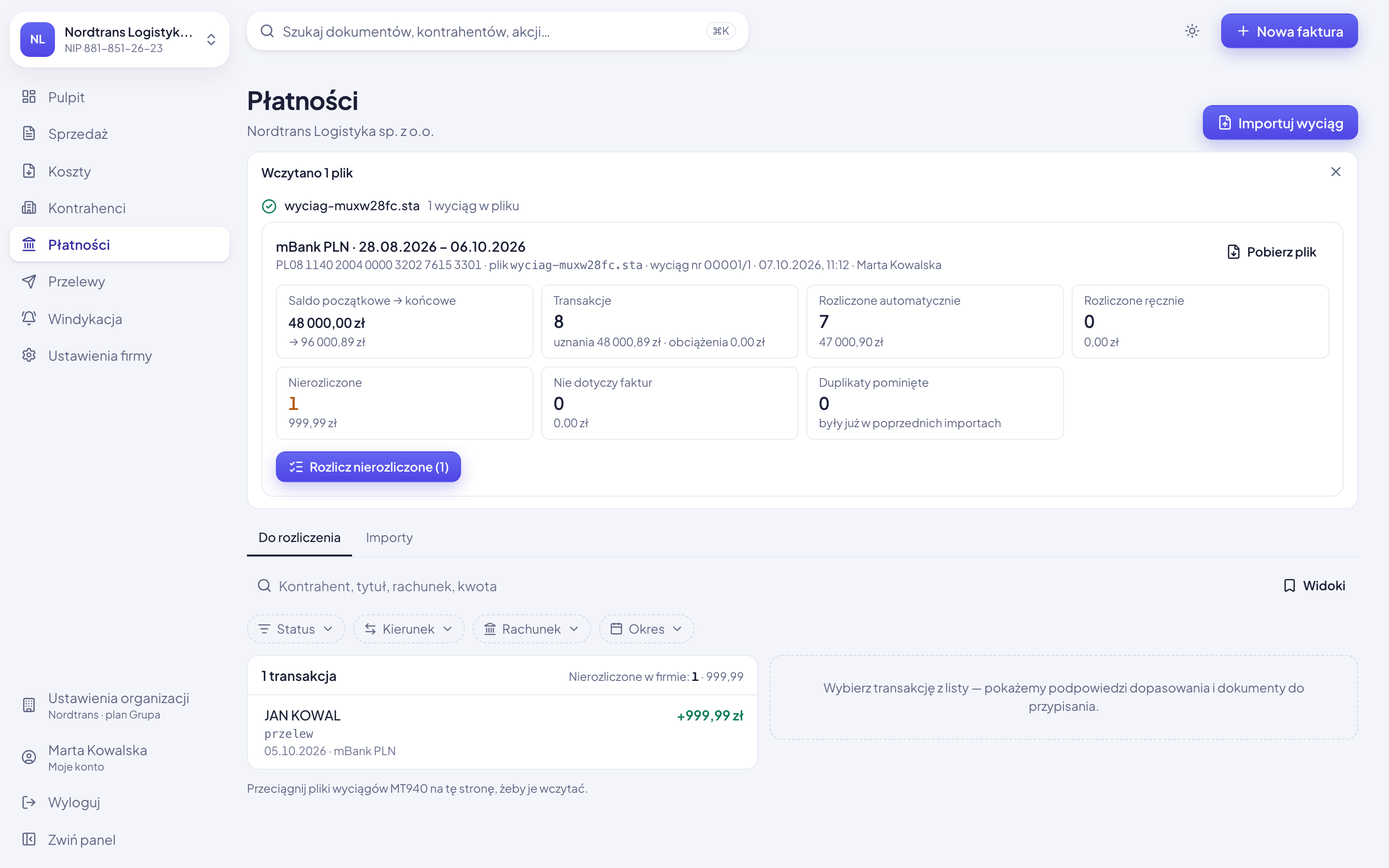The height and width of the screenshot is (868, 1389).
Task: Toggle the light/dark theme sun icon
Action: [1192, 31]
